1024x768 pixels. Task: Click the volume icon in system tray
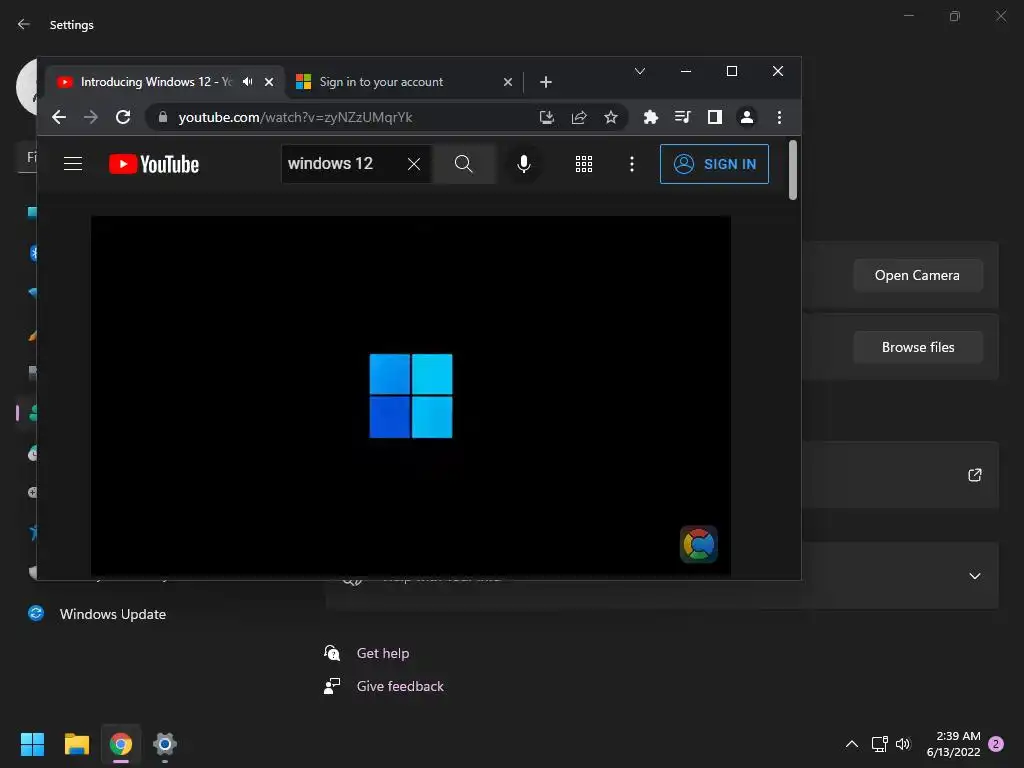pos(903,744)
